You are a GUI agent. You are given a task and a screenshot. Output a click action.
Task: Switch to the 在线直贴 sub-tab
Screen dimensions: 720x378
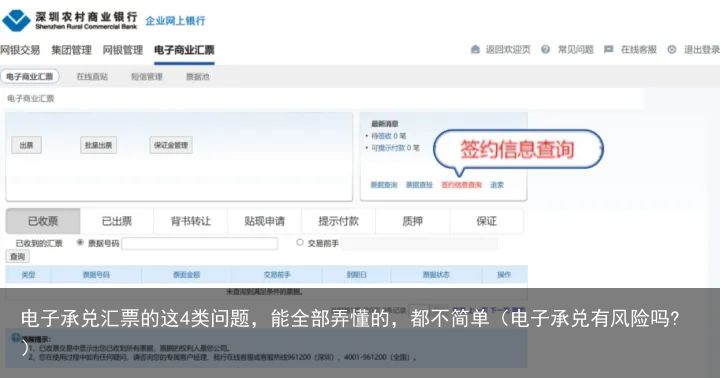click(x=92, y=77)
